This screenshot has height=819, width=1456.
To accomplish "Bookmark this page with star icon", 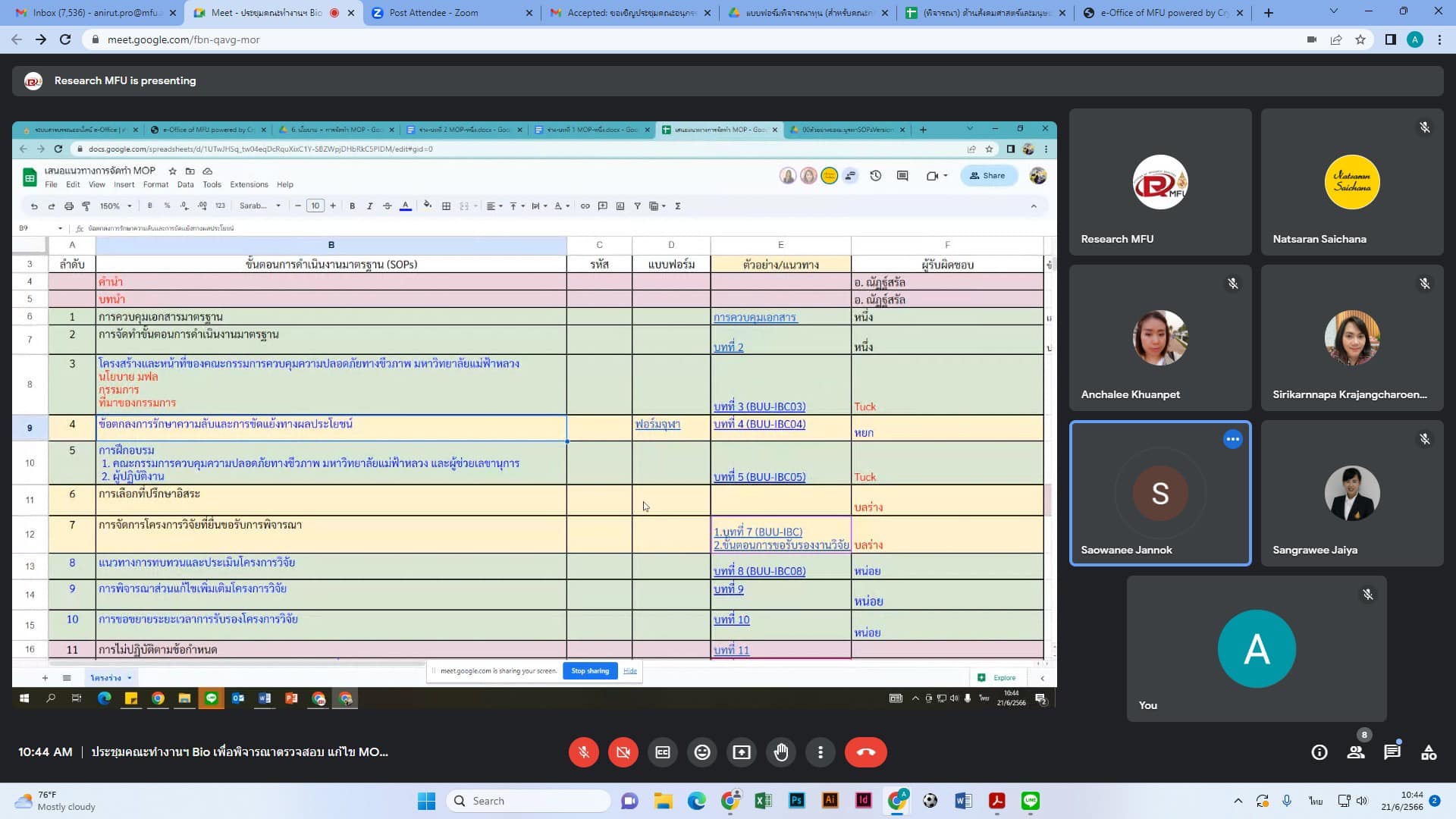I will tap(1360, 39).
